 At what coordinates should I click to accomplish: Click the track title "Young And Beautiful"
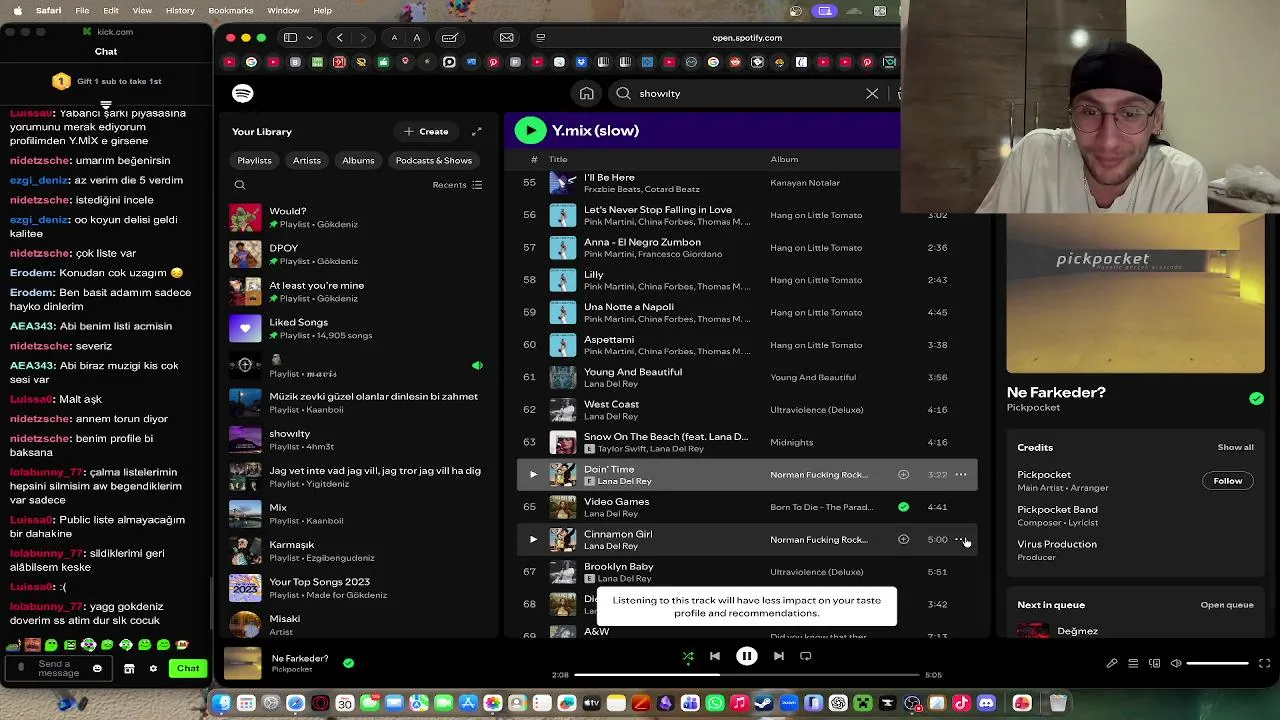coord(633,372)
